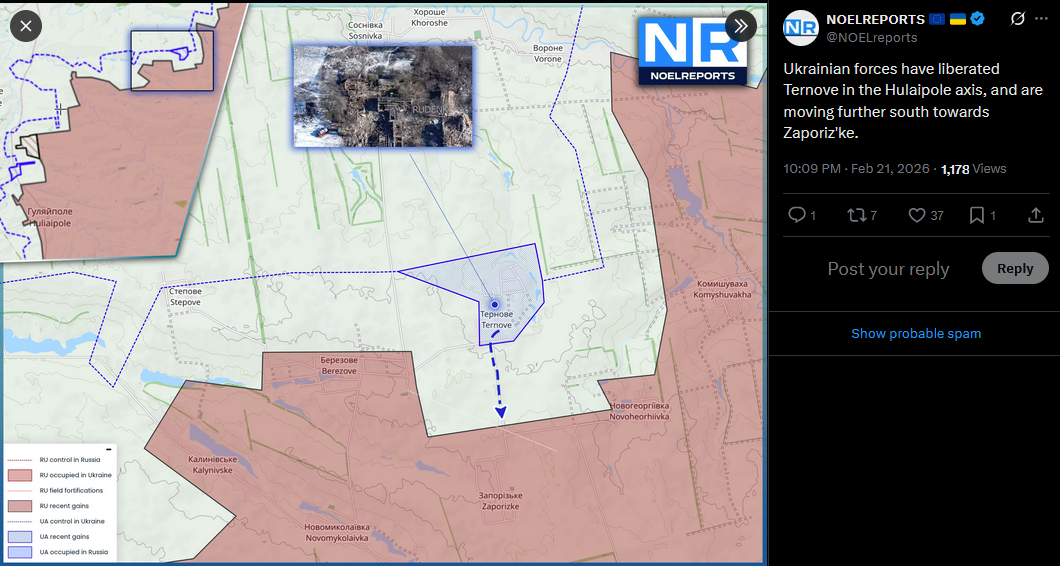This screenshot has height=566, width=1060.
Task: Click the NOELREPORTS logo watermark on map
Action: [x=693, y=51]
